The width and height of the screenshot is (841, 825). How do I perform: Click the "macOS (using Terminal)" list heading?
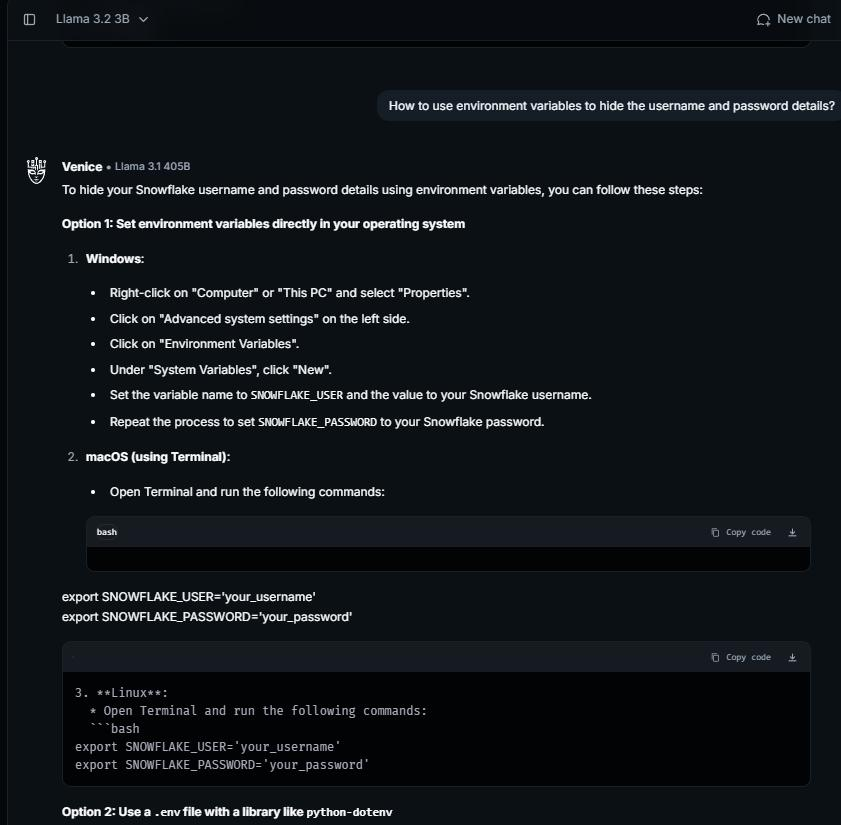point(158,457)
